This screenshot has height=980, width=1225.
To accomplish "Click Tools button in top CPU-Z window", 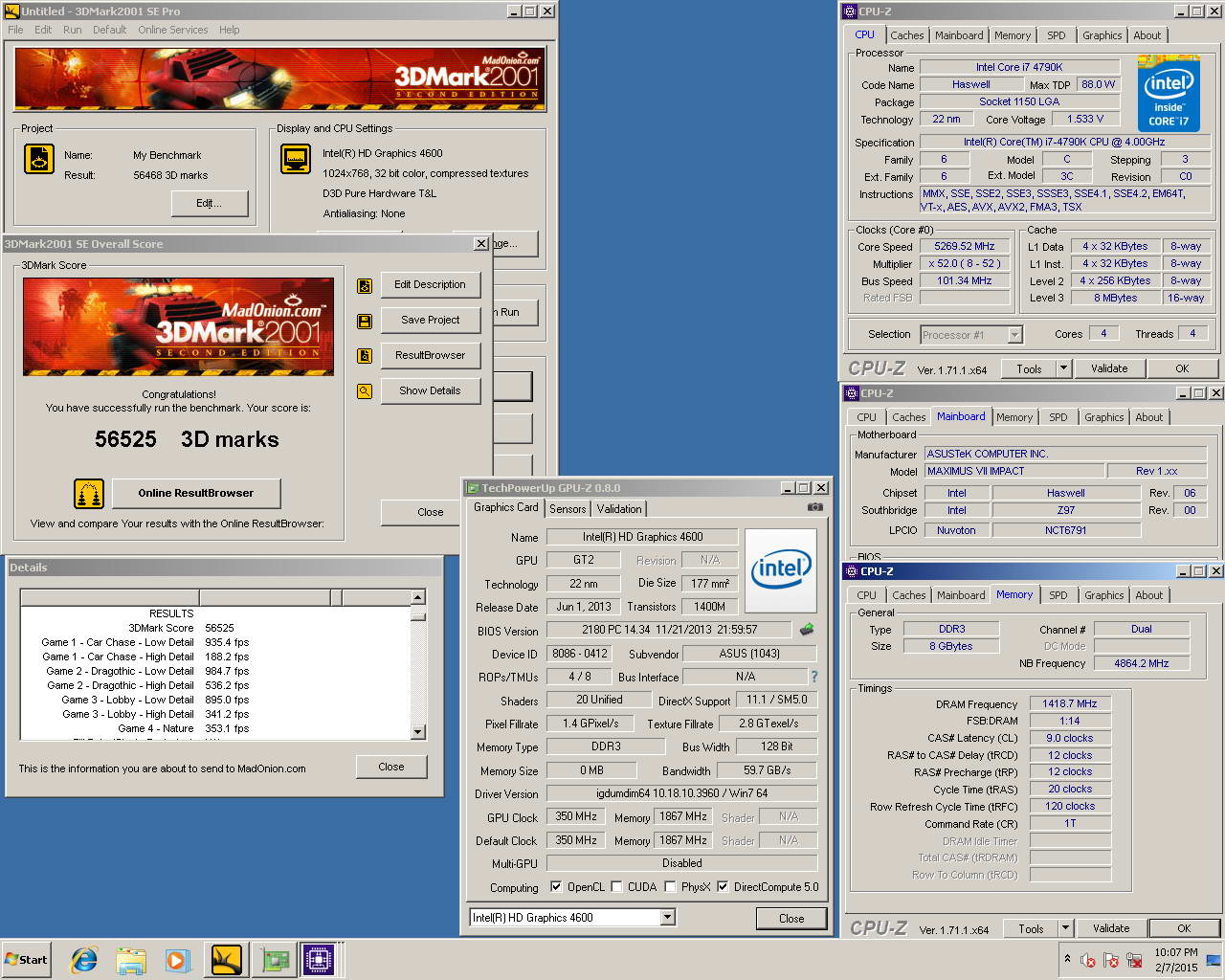I will 1029,368.
